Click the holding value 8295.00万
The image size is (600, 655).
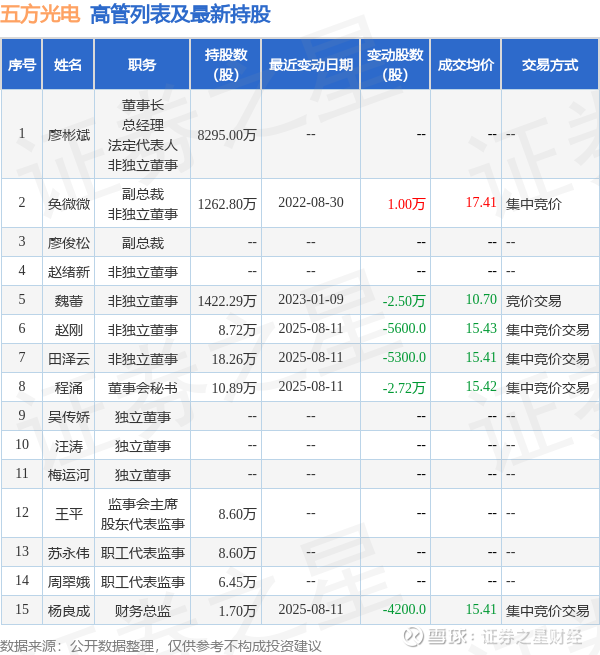click(x=226, y=135)
